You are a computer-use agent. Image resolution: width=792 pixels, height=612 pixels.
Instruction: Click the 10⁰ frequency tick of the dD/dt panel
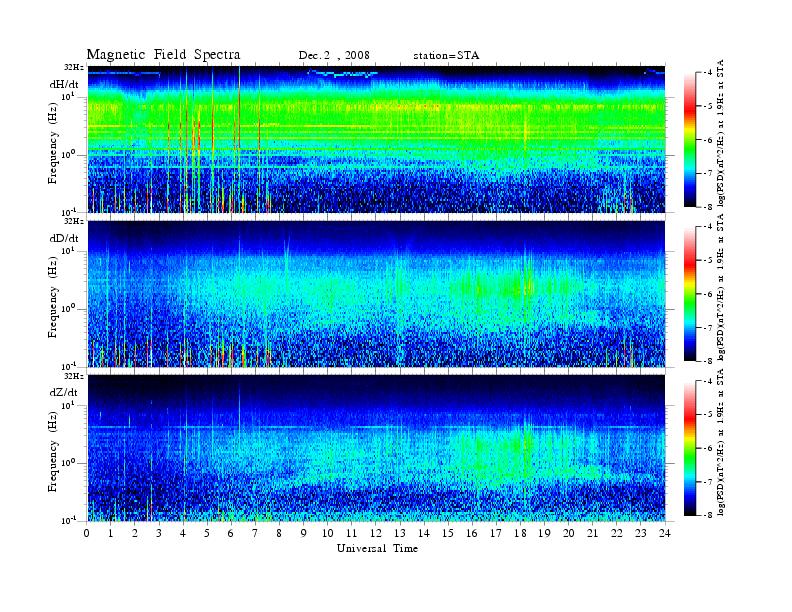[x=69, y=309]
